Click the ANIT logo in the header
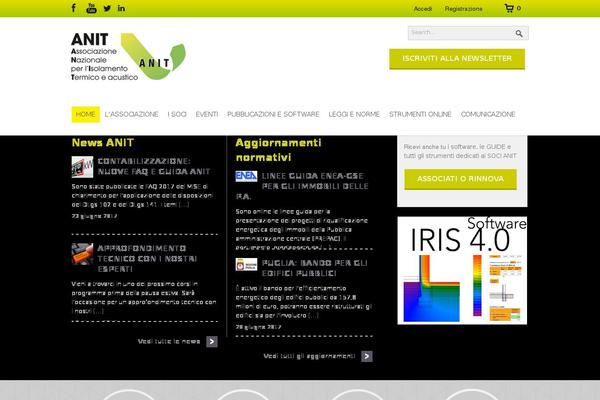Screen dimensions: 600x400 coord(128,57)
